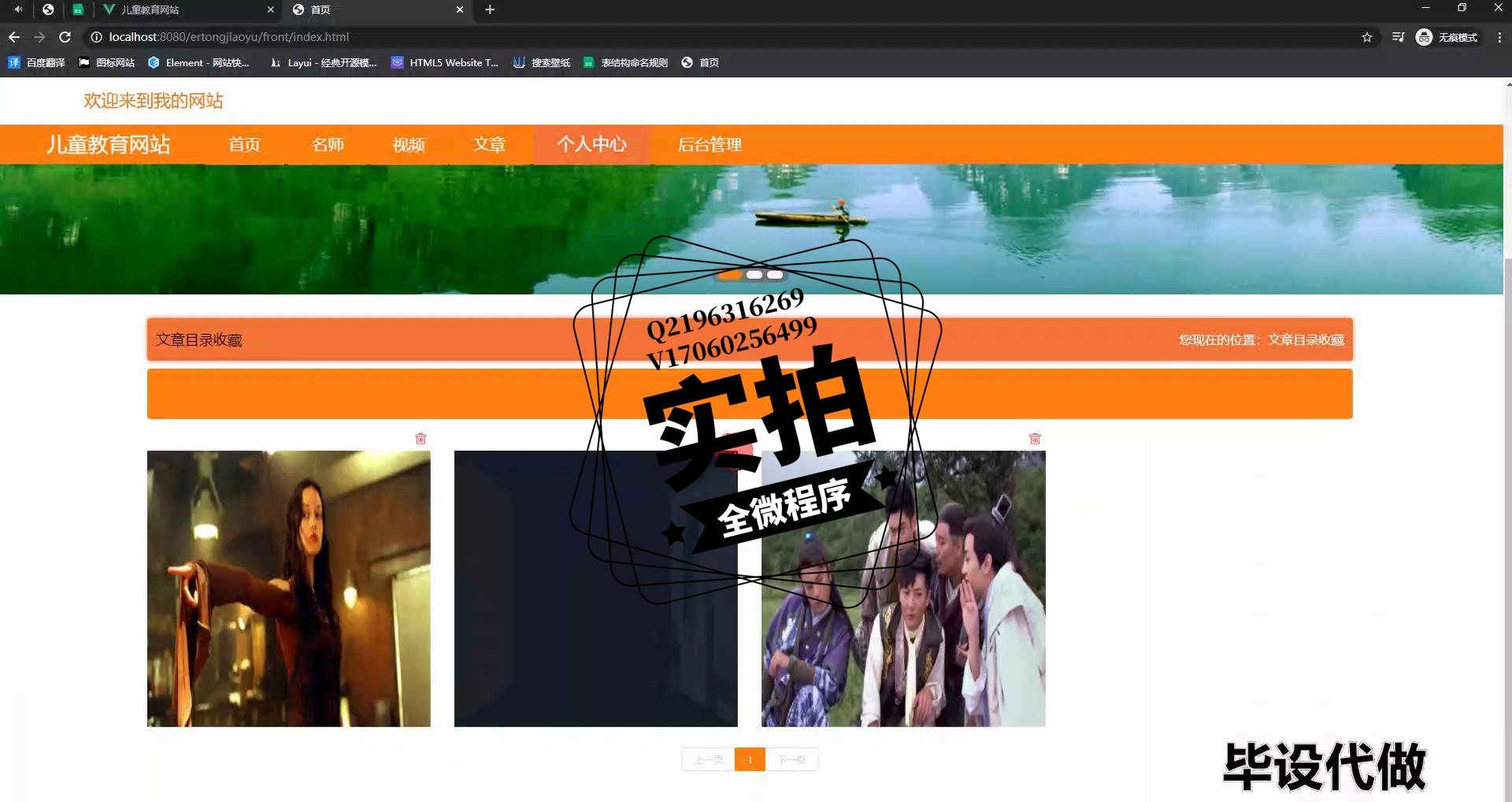Open the 搜索壁纸 bookmark
1512x802 pixels.
pyautogui.click(x=542, y=62)
